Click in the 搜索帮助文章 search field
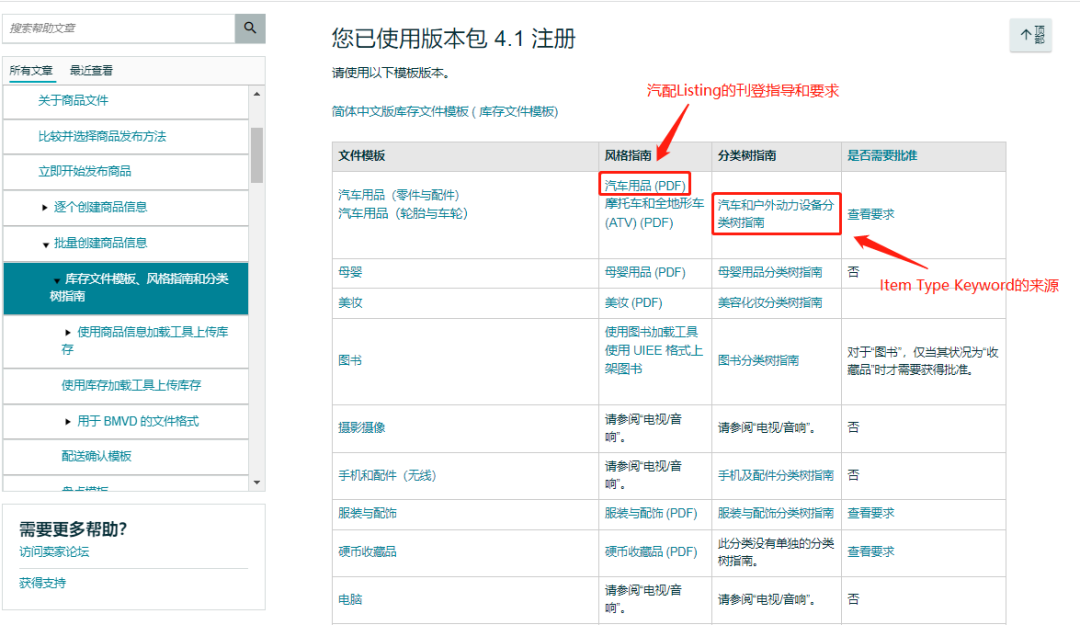 click(118, 28)
